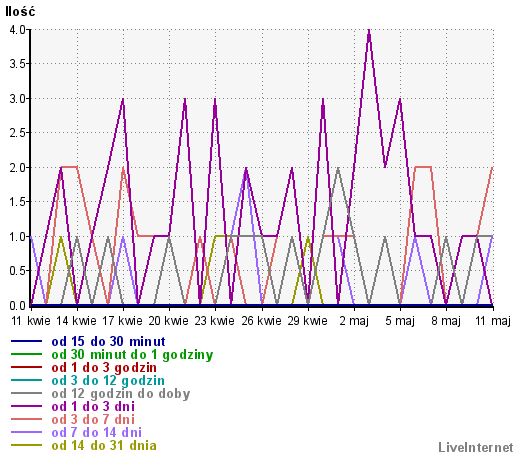Click the '20 kwie' x-axis date label
The image size is (520, 457).
[169, 321]
